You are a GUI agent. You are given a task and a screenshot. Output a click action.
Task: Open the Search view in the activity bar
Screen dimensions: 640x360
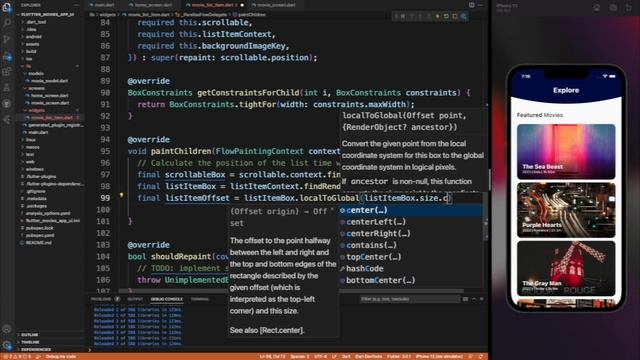[x=7, y=23]
